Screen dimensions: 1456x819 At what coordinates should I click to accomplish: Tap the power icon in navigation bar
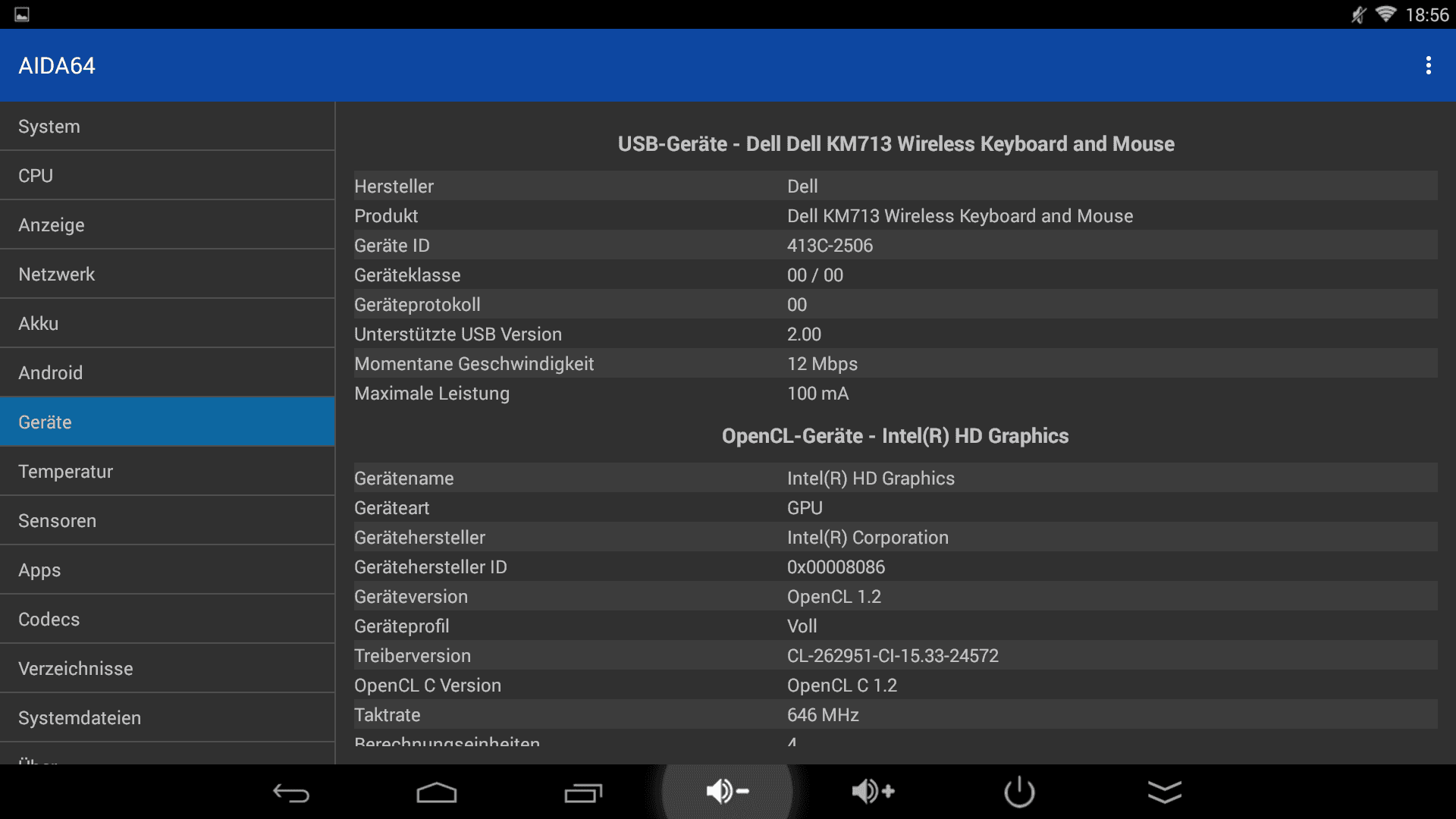coord(1019,792)
